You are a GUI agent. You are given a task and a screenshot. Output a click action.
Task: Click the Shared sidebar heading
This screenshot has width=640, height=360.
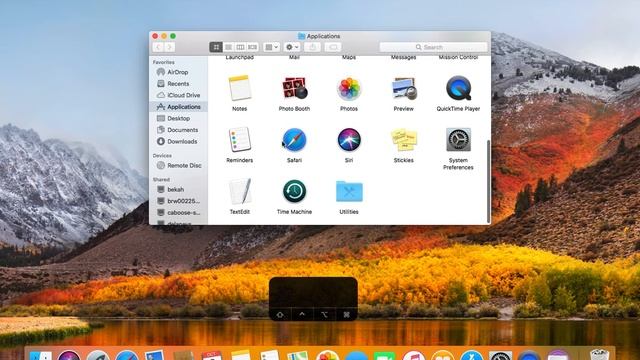(x=161, y=180)
